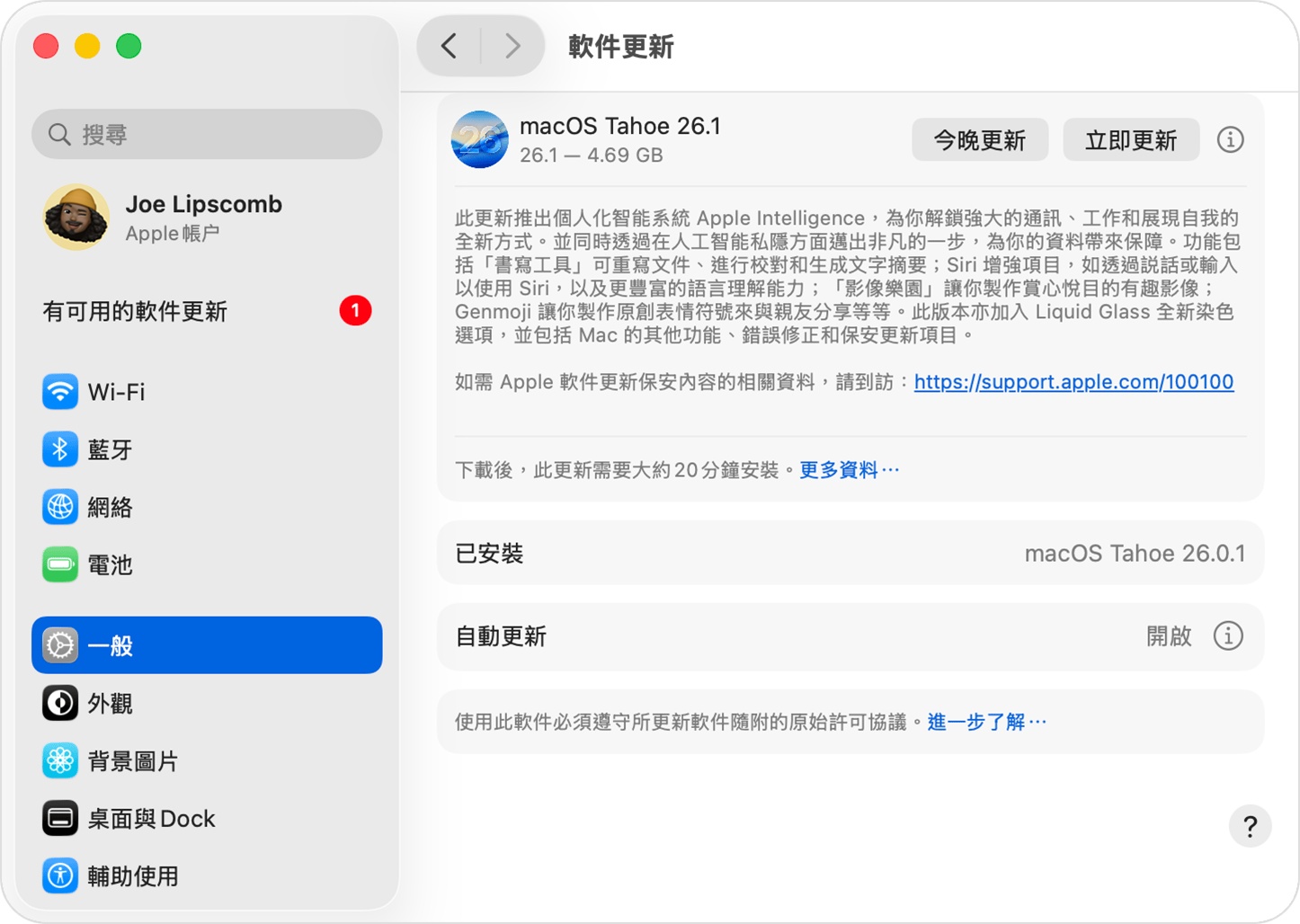1300x924 pixels.
Task: Click the 今晚更新 button
Action: (980, 140)
